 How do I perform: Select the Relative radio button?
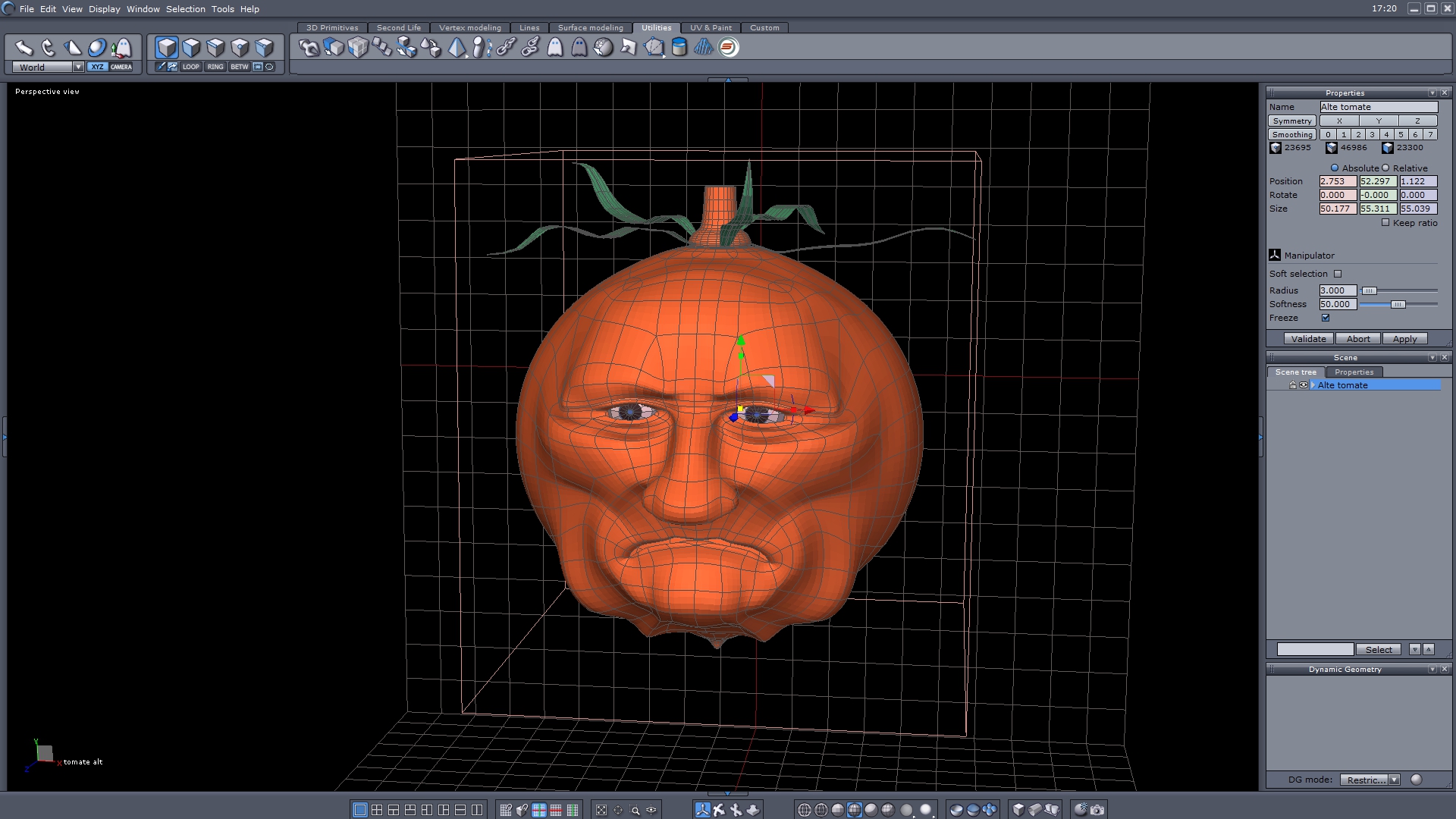(1385, 168)
